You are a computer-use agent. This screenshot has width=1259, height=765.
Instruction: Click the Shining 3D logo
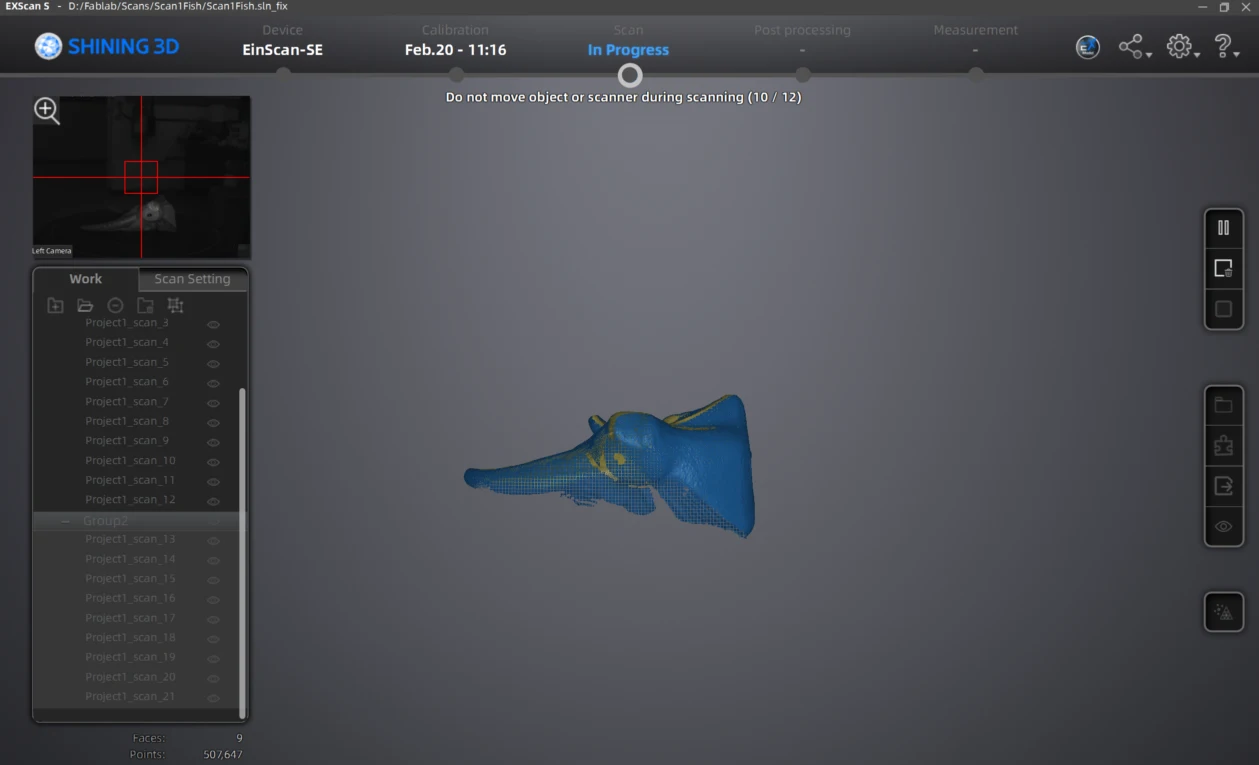coord(107,46)
